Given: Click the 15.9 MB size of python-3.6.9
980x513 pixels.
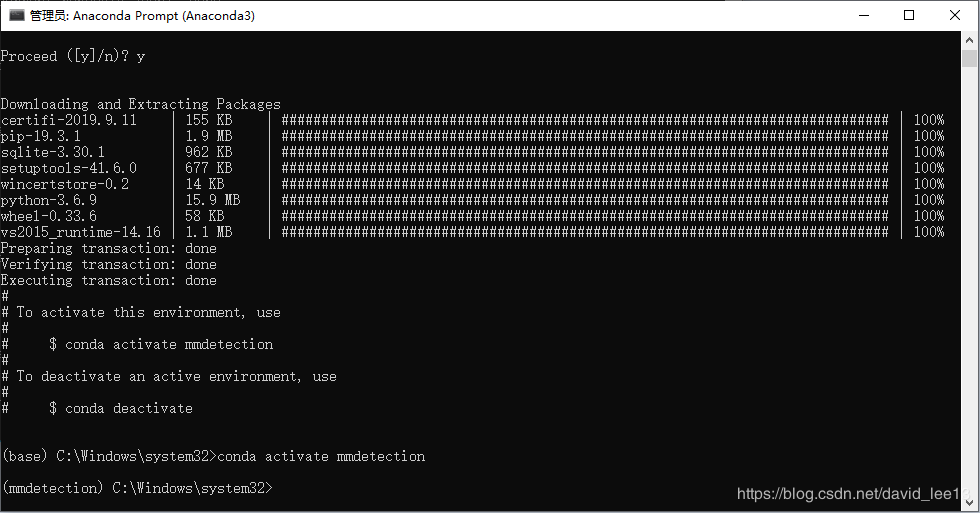Looking at the screenshot, I should [x=212, y=200].
